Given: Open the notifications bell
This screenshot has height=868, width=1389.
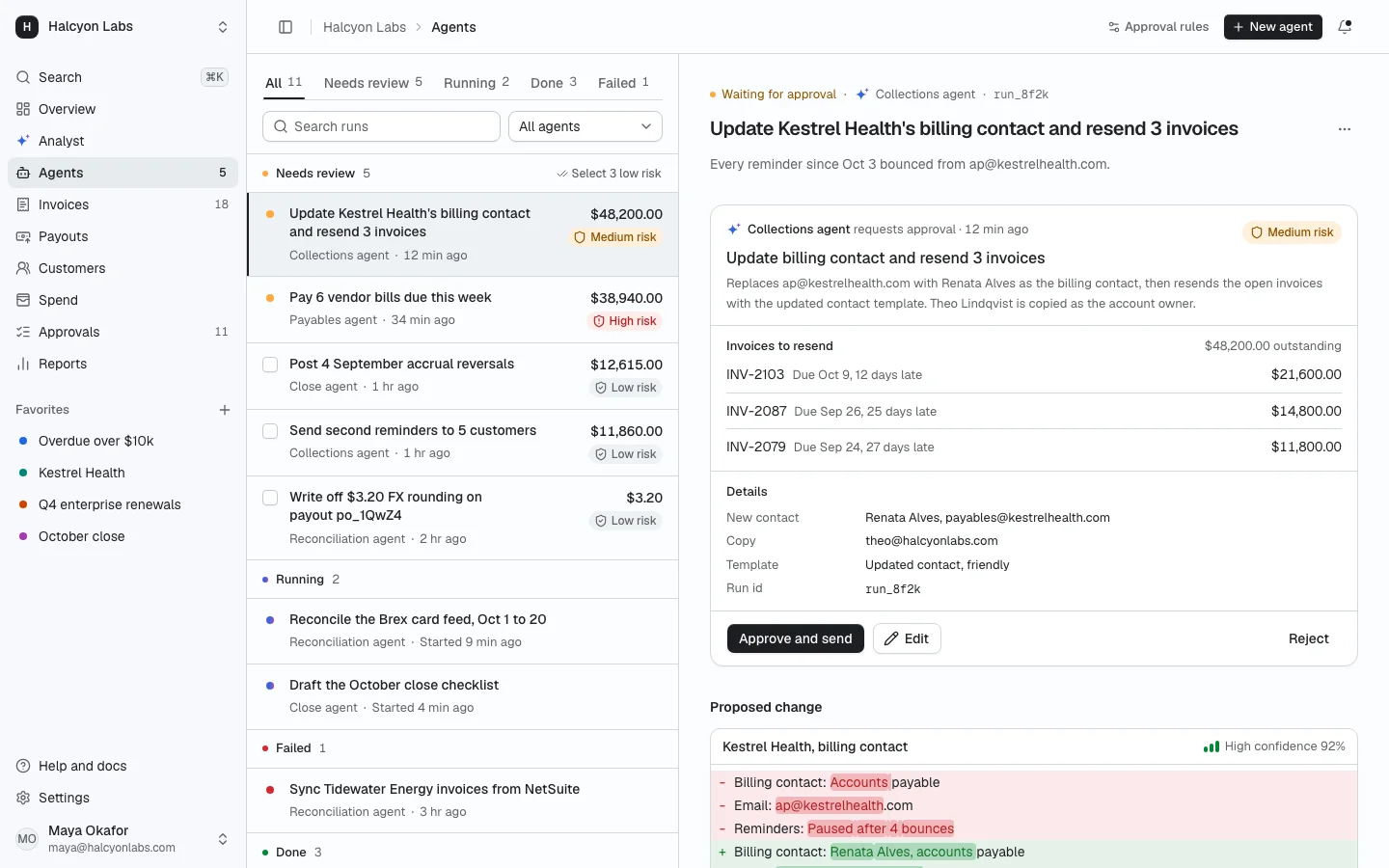Looking at the screenshot, I should coord(1345,27).
